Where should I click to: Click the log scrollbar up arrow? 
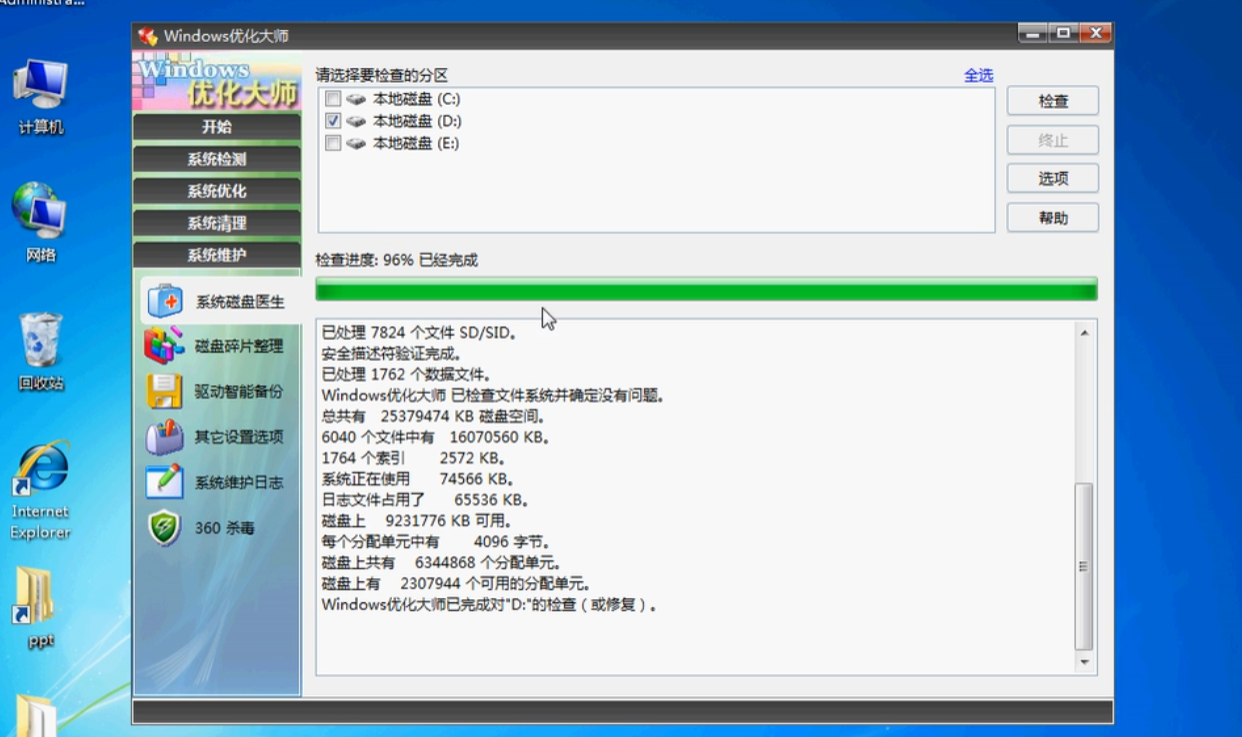click(x=1084, y=331)
